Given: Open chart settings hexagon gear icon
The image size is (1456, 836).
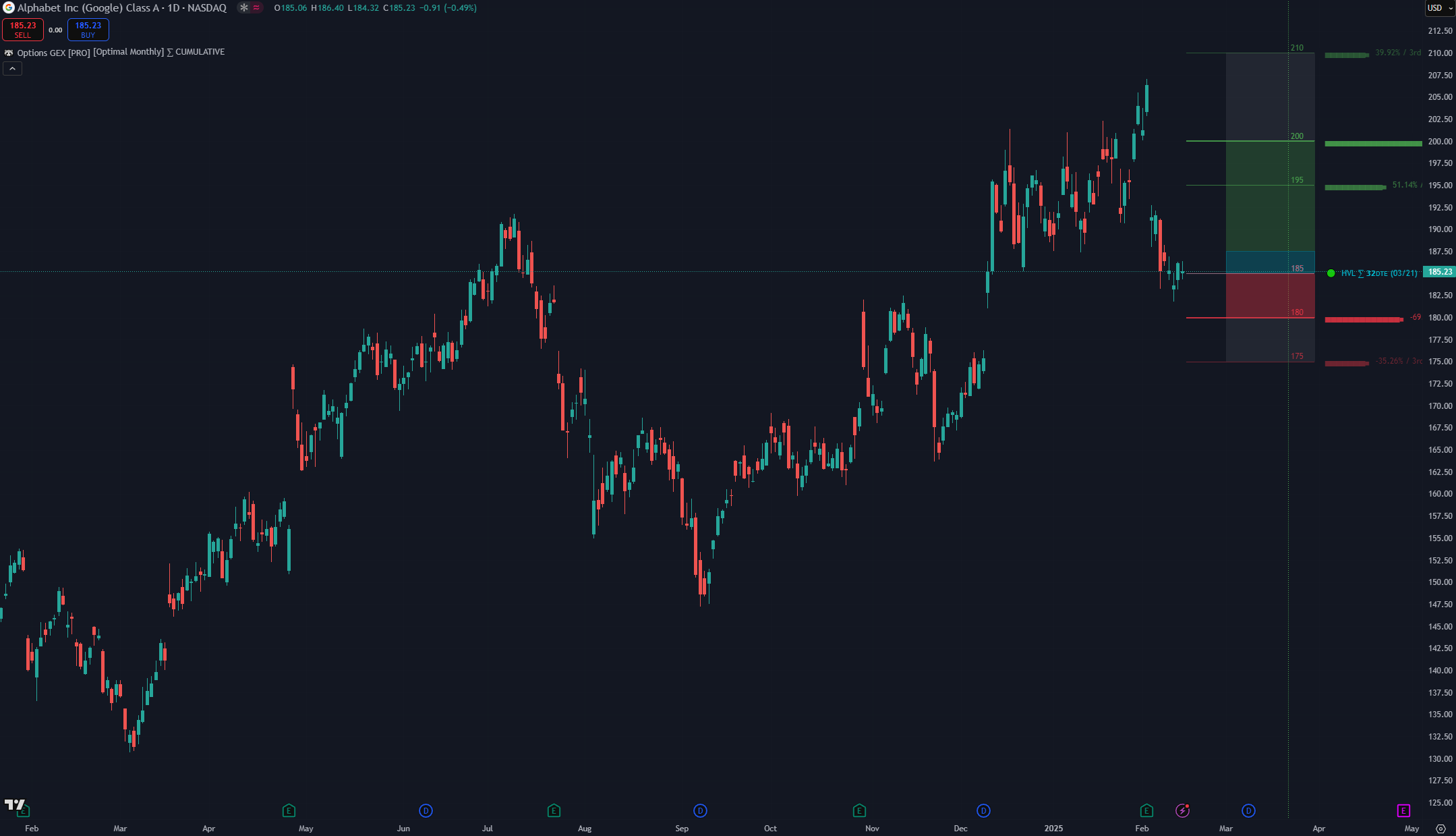Looking at the screenshot, I should pos(1441,829).
